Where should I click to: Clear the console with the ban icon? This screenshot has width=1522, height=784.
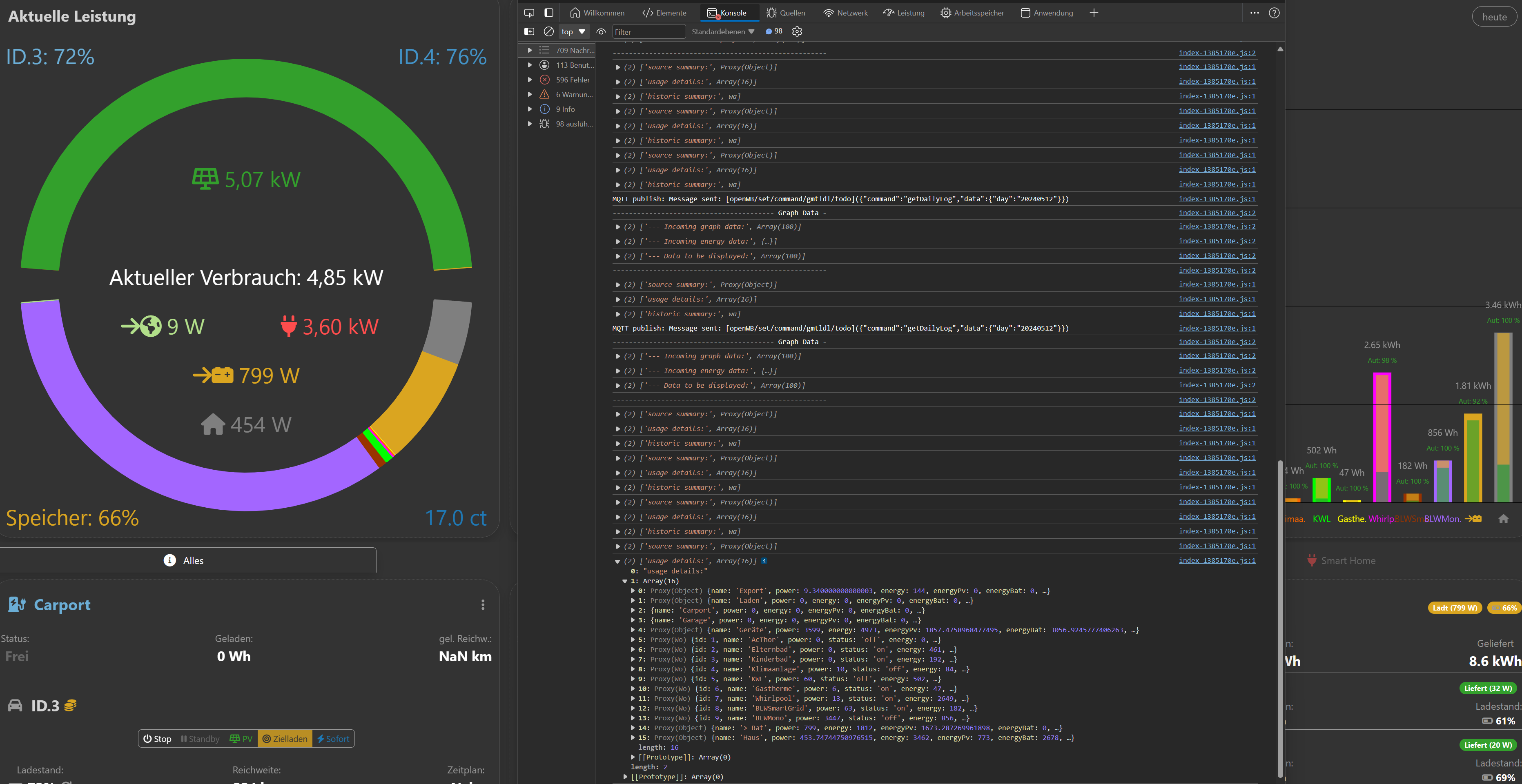pos(548,31)
